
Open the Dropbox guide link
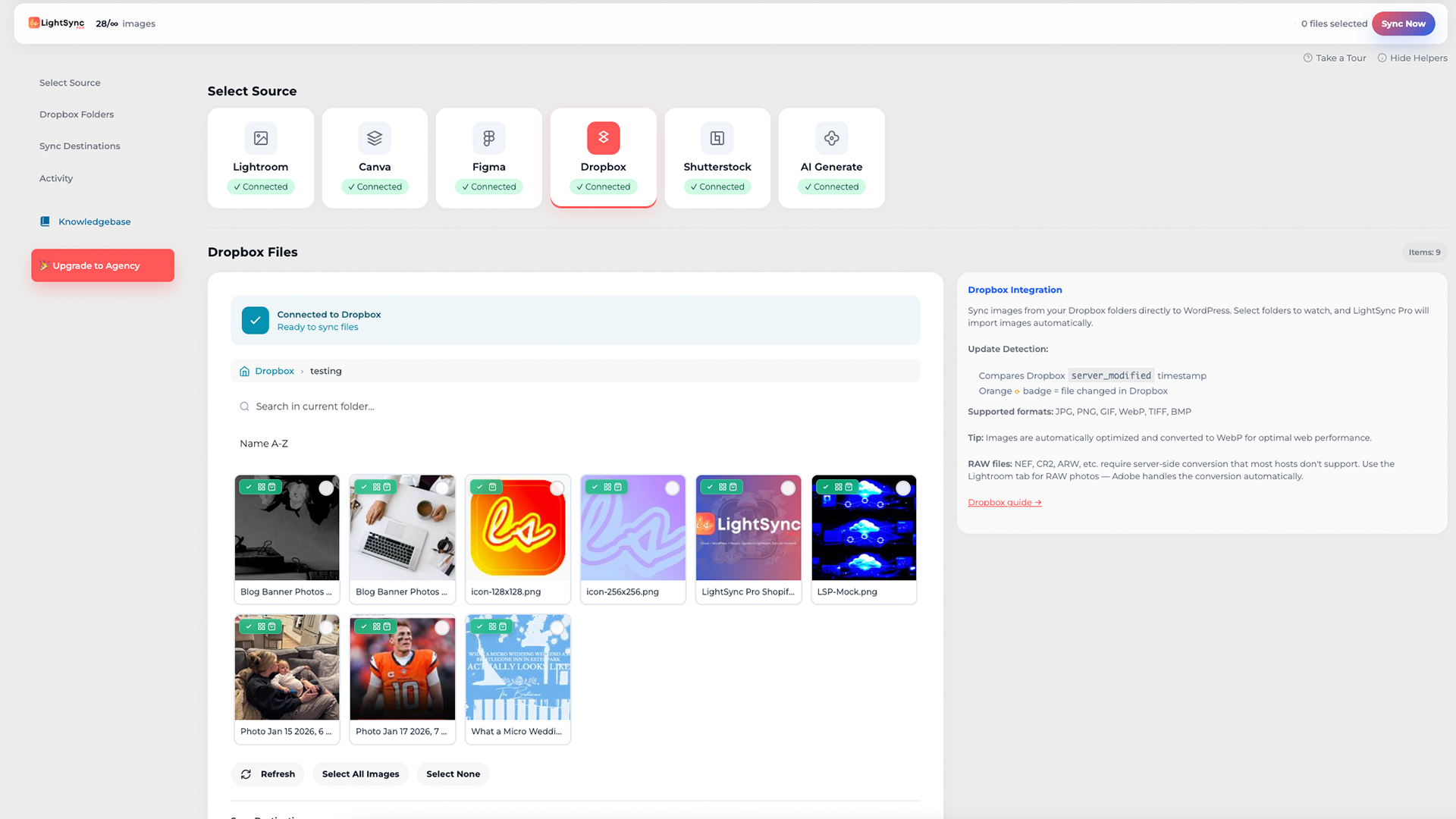[1005, 502]
